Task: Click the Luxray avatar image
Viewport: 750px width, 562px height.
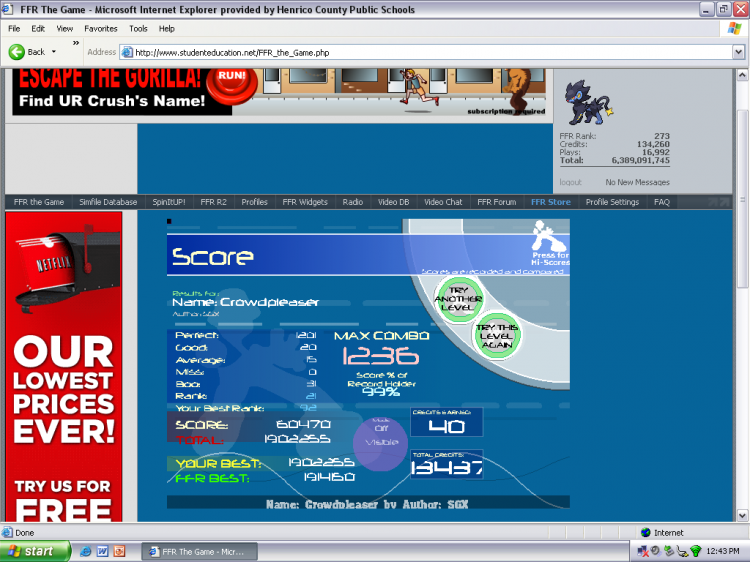Action: tap(588, 103)
